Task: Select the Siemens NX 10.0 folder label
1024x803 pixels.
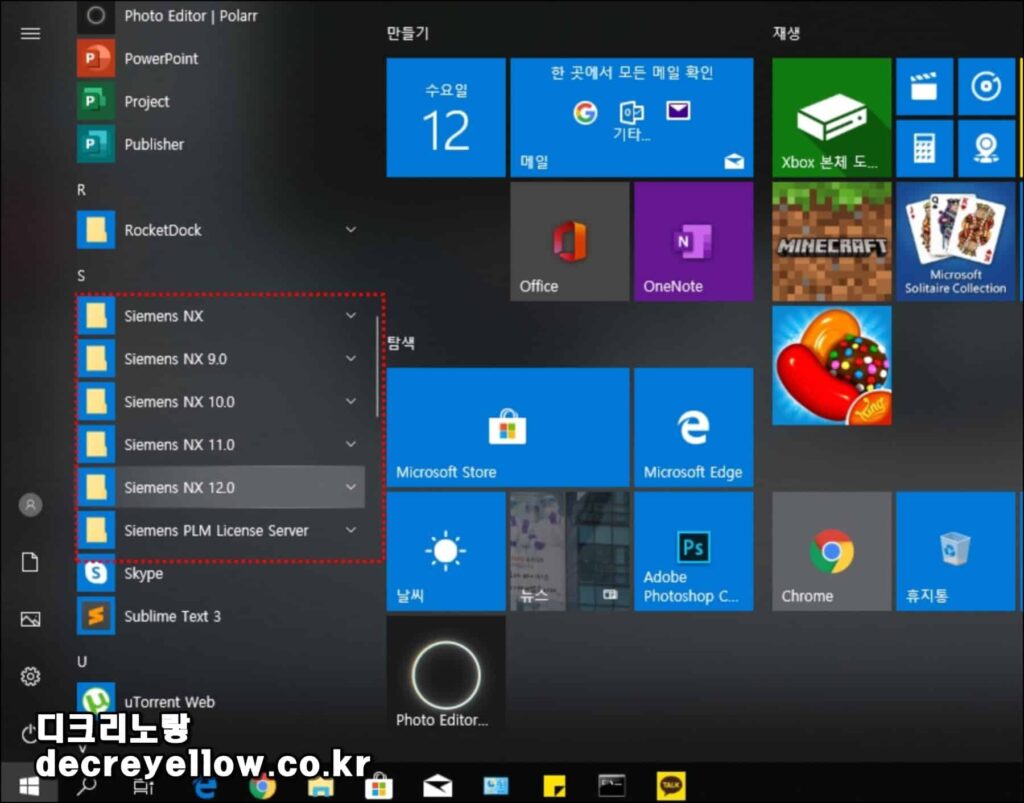Action: [179, 402]
